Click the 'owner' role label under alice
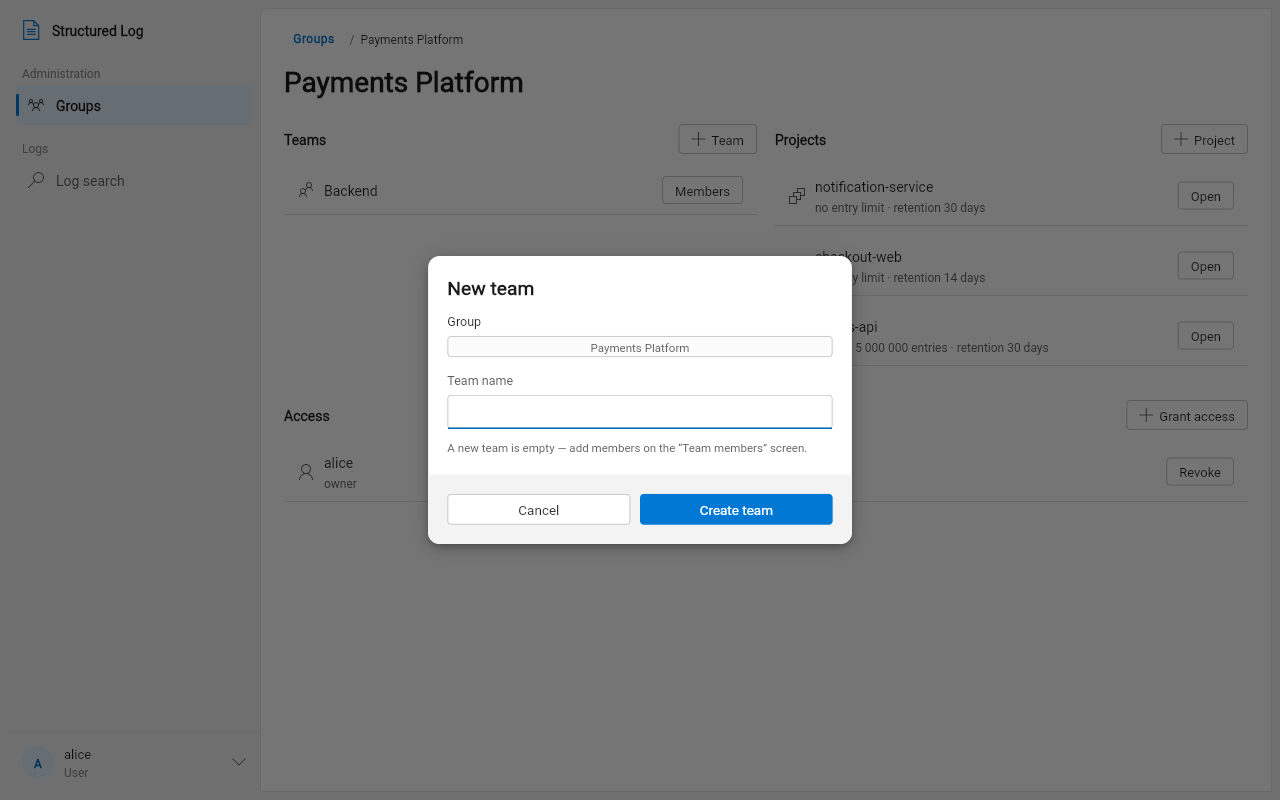 (x=340, y=483)
